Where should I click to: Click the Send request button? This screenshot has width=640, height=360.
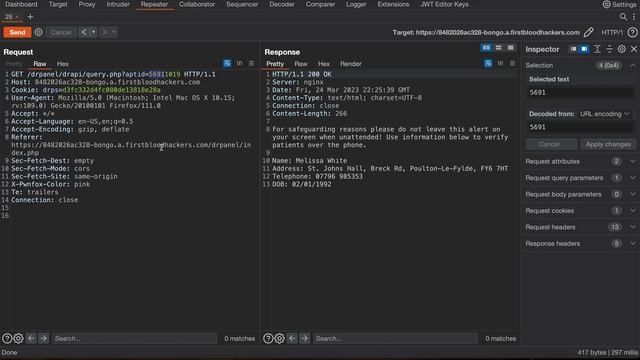[x=17, y=32]
